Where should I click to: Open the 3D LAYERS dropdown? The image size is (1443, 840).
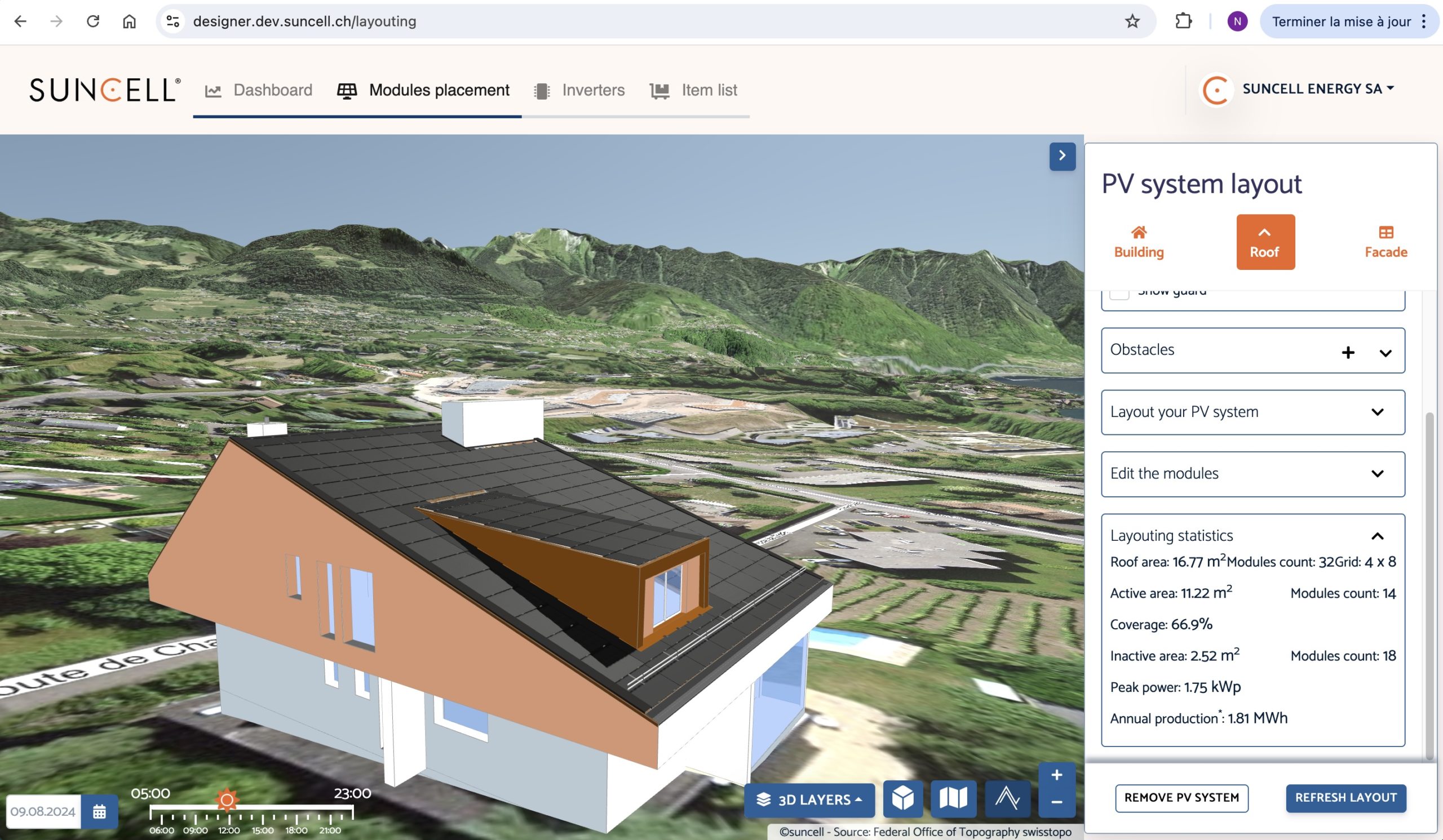point(809,799)
